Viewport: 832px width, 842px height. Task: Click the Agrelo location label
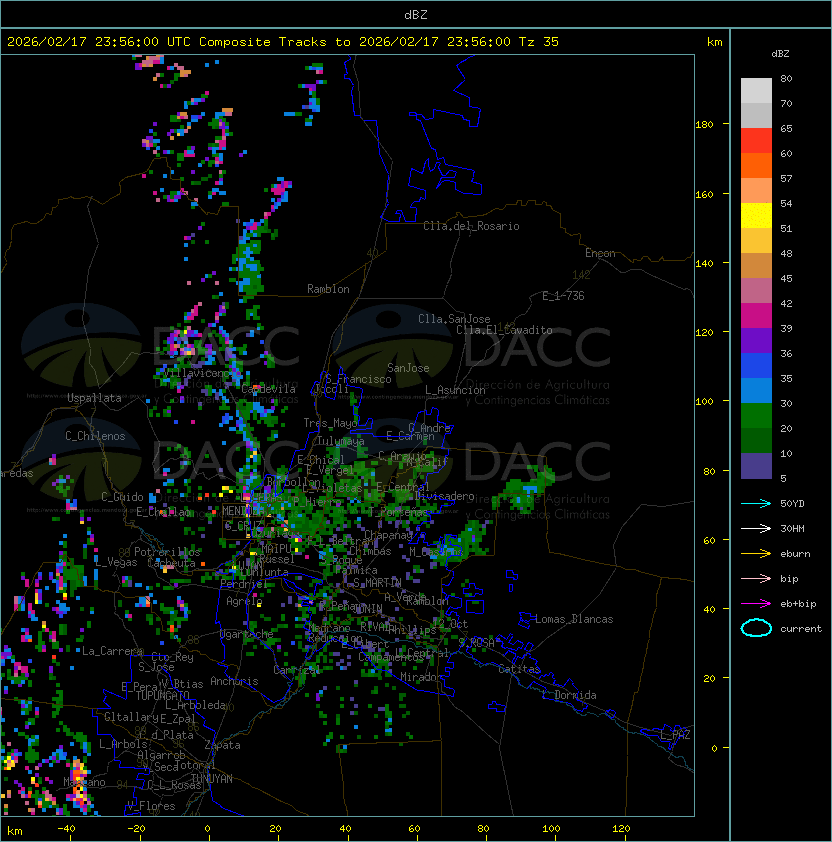pyautogui.click(x=244, y=601)
